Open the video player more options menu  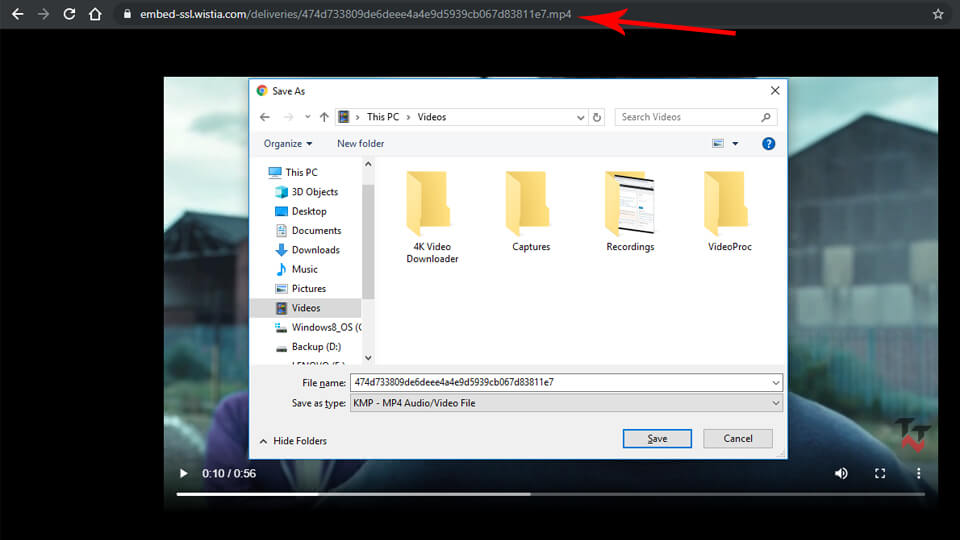point(918,473)
